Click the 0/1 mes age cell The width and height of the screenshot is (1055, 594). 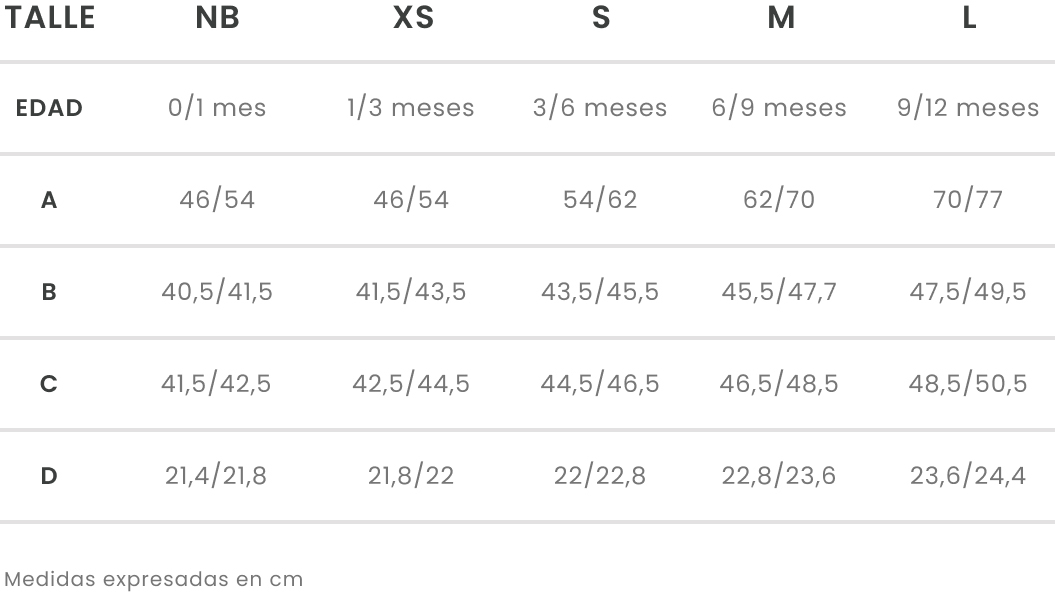point(217,108)
